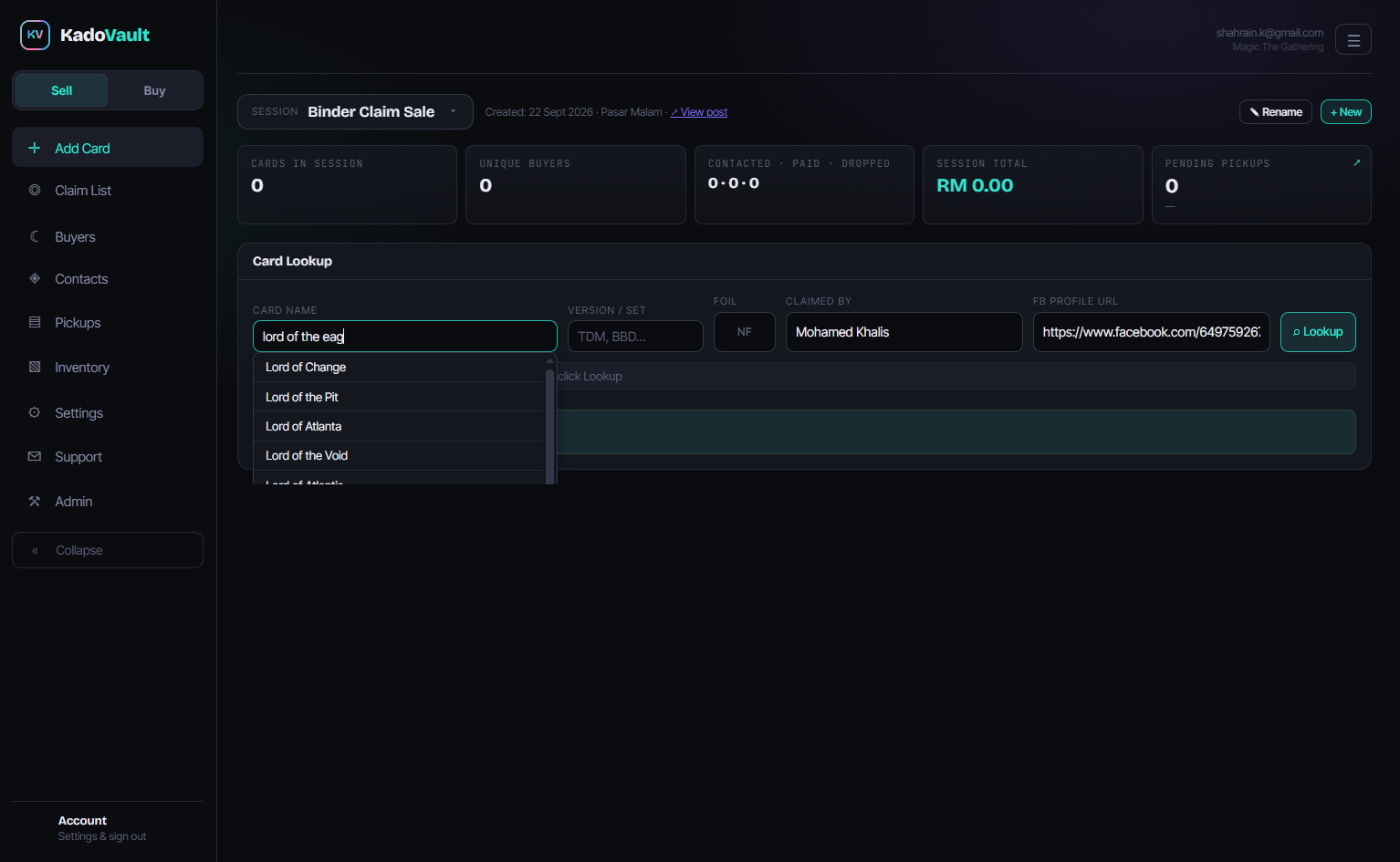The height and width of the screenshot is (862, 1400).
Task: Click the Support envelope icon
Action: coord(35,456)
